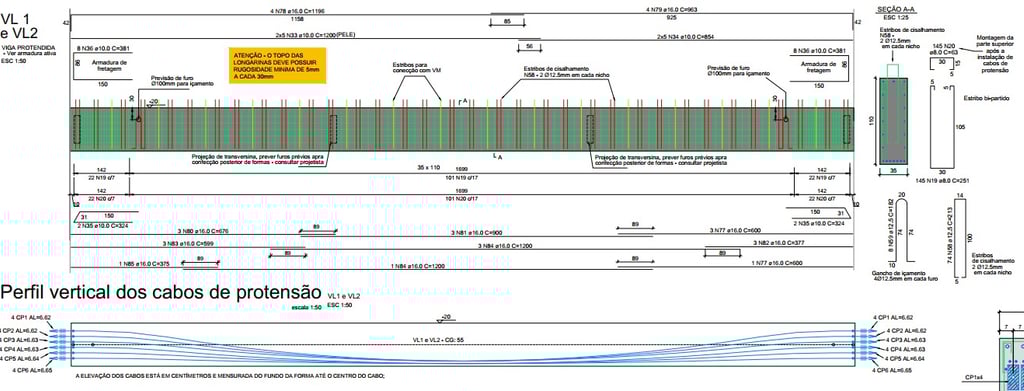
Task: Click the '1 N77 ø16.0 C=600' bar label
Action: point(777,262)
